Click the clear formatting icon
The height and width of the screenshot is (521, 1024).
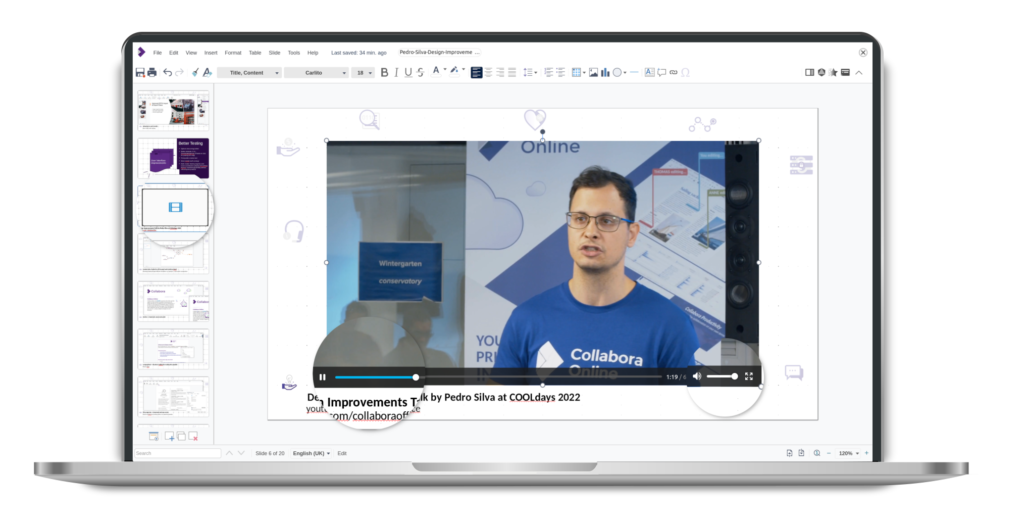tap(208, 72)
